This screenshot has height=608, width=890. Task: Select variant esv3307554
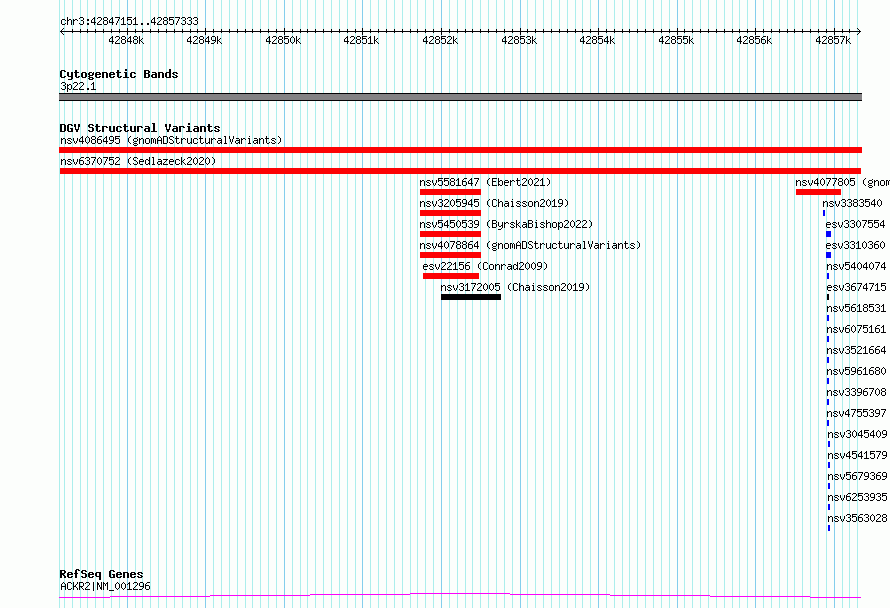coord(855,224)
